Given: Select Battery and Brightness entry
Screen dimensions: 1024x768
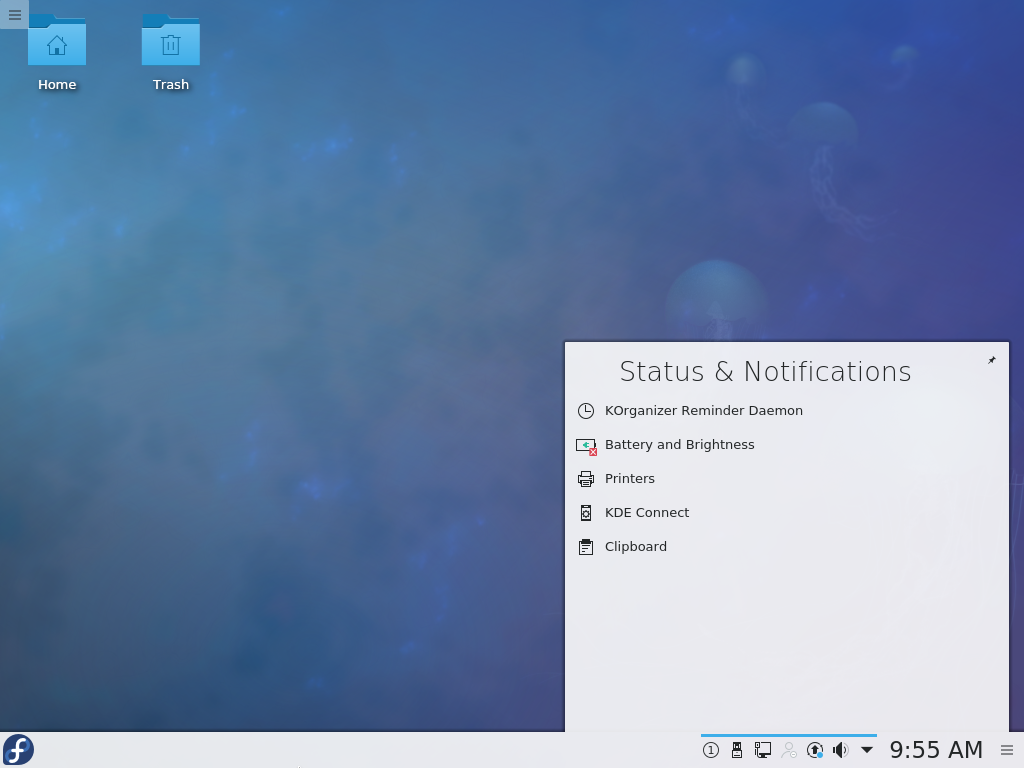Looking at the screenshot, I should pyautogui.click(x=679, y=445).
